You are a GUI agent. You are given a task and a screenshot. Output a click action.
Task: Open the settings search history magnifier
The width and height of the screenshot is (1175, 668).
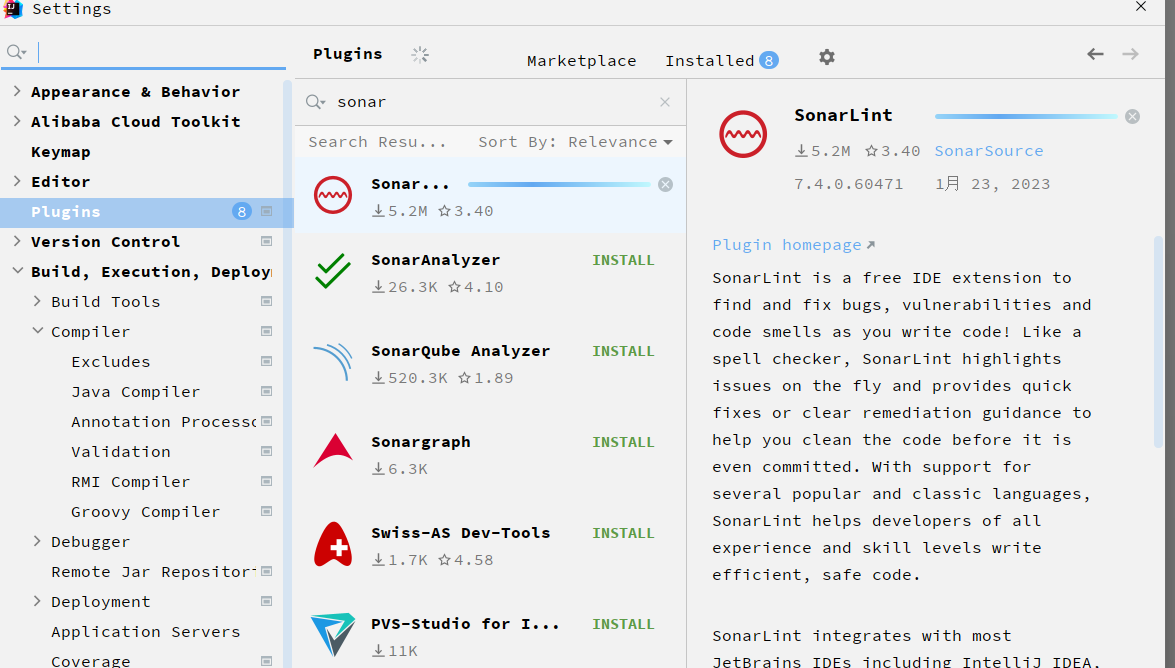16,52
